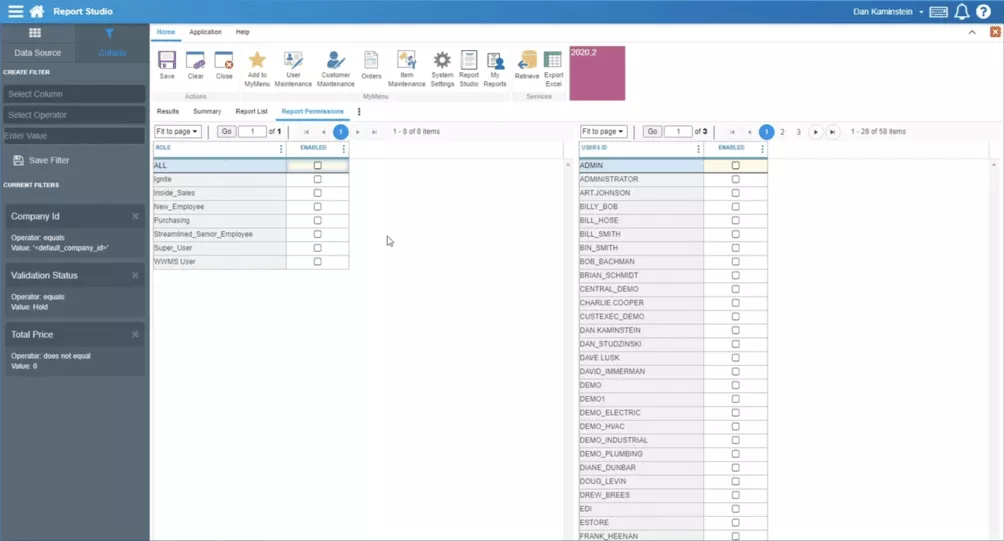Open Orders from MyMenu
The width and height of the screenshot is (1004, 541).
371,65
